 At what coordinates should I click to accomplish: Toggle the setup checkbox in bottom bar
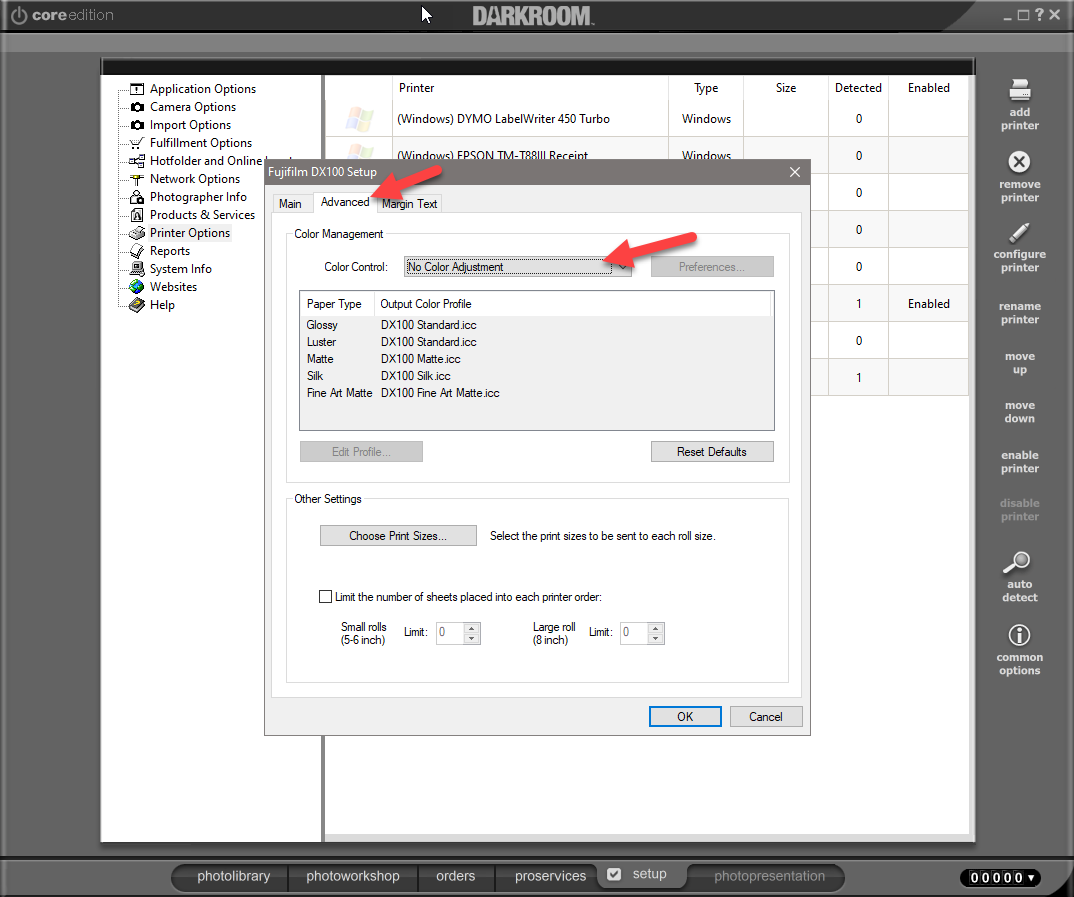[615, 874]
